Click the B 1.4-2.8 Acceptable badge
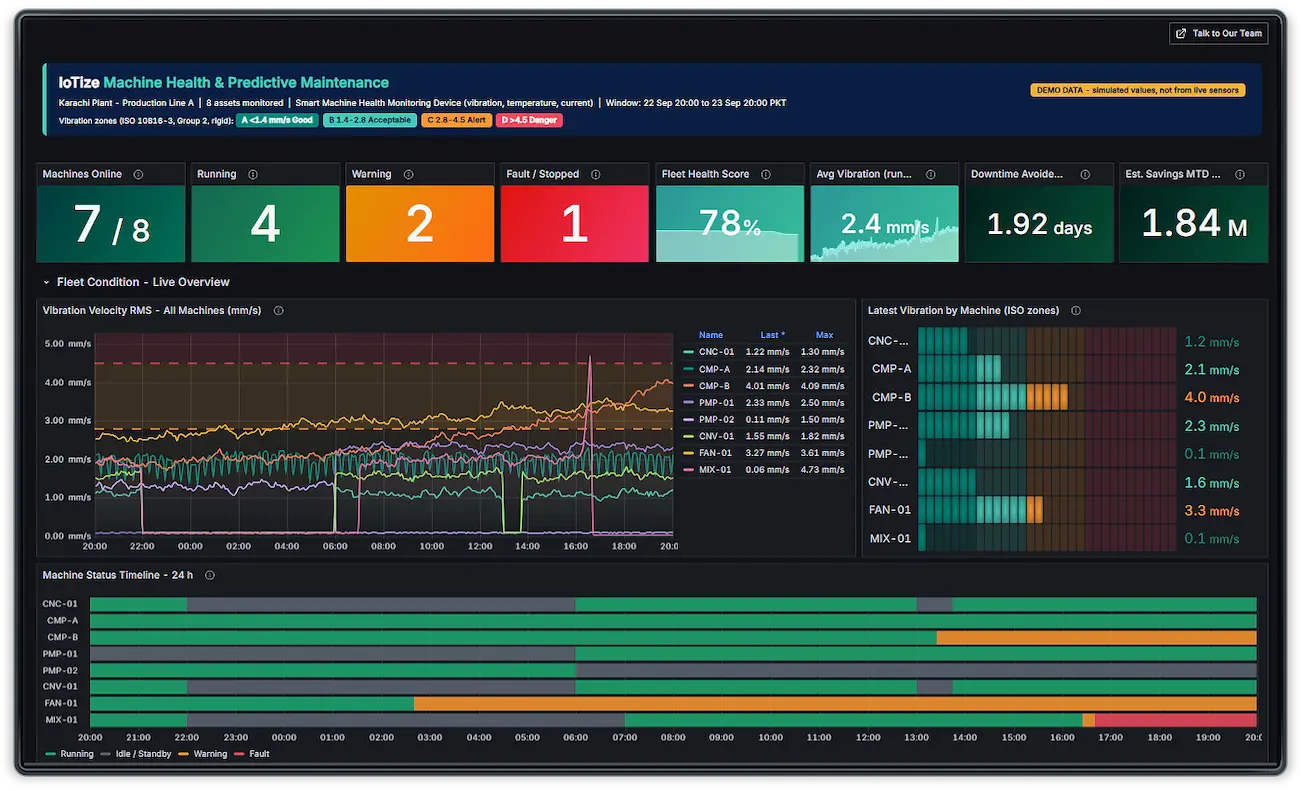1301x791 pixels. point(369,120)
